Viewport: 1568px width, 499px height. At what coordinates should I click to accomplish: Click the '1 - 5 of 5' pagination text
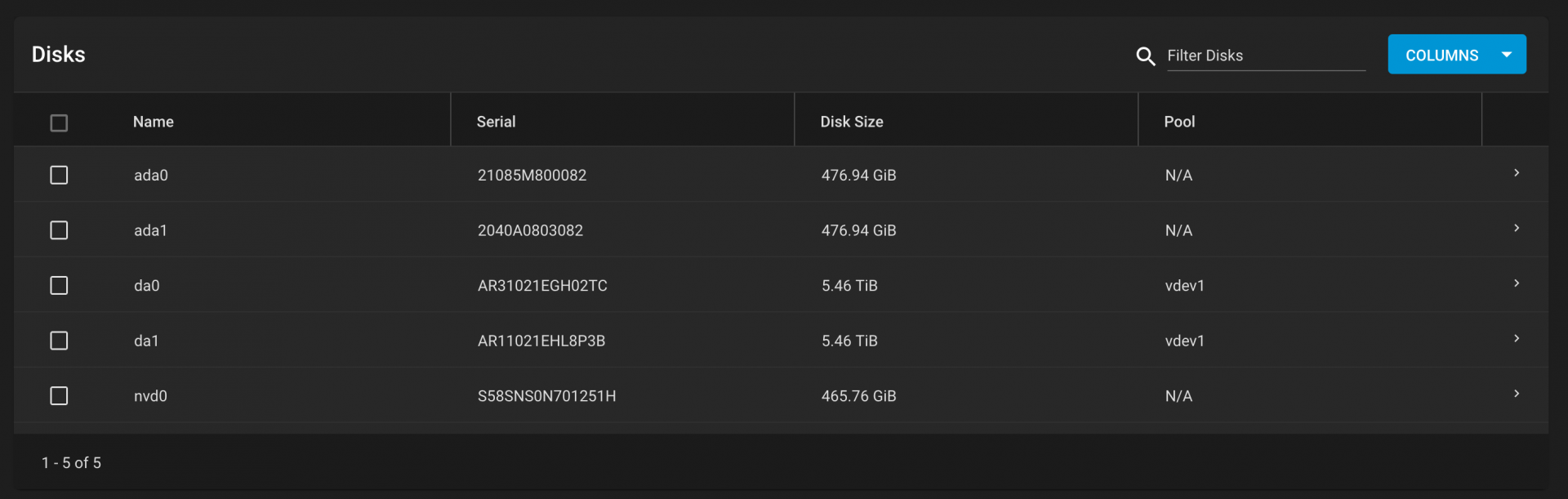click(x=72, y=463)
